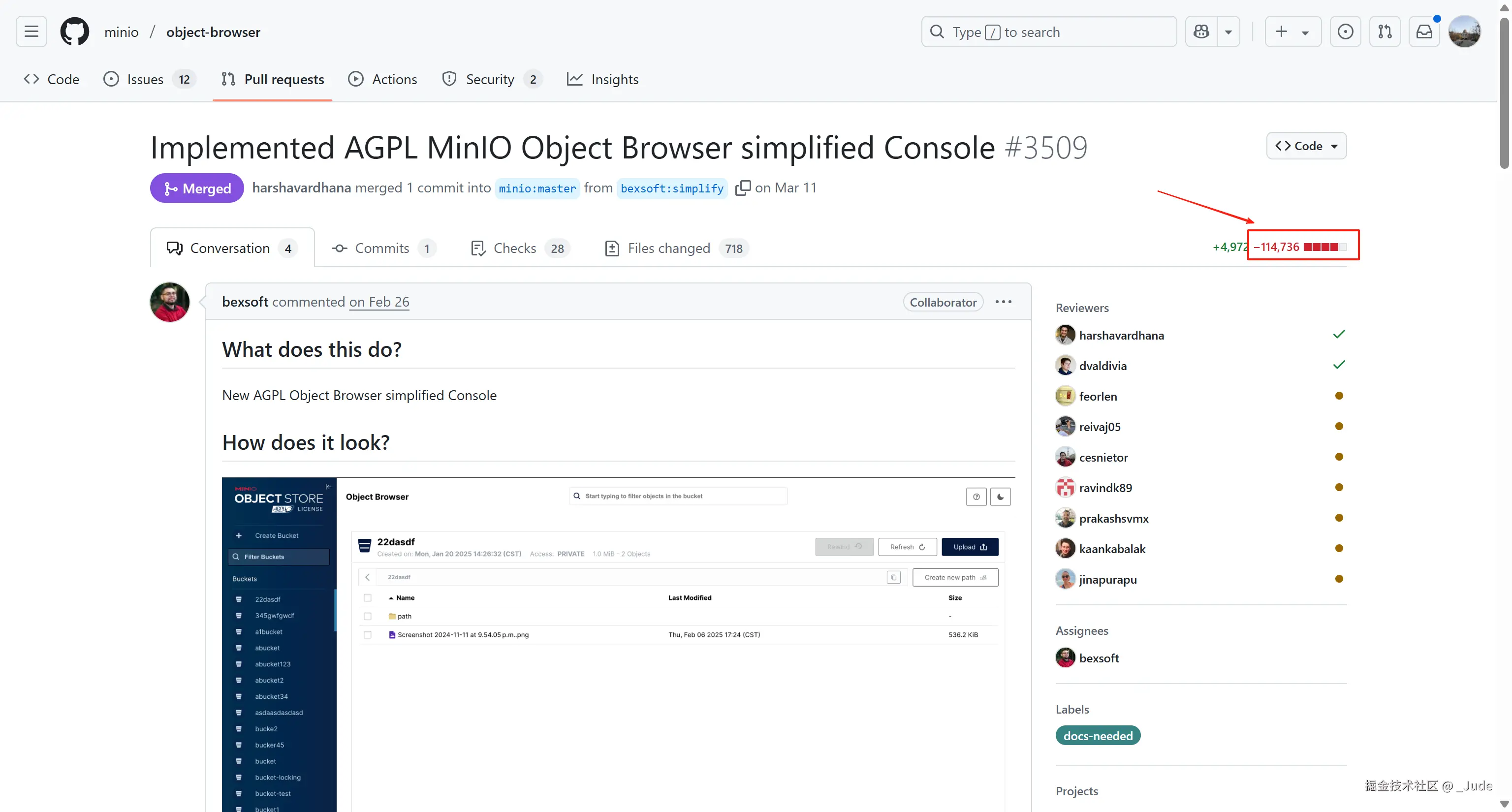Screen dimensions: 1512x812
Task: Expand the Copilot dropdown arrow
Action: 1228,31
